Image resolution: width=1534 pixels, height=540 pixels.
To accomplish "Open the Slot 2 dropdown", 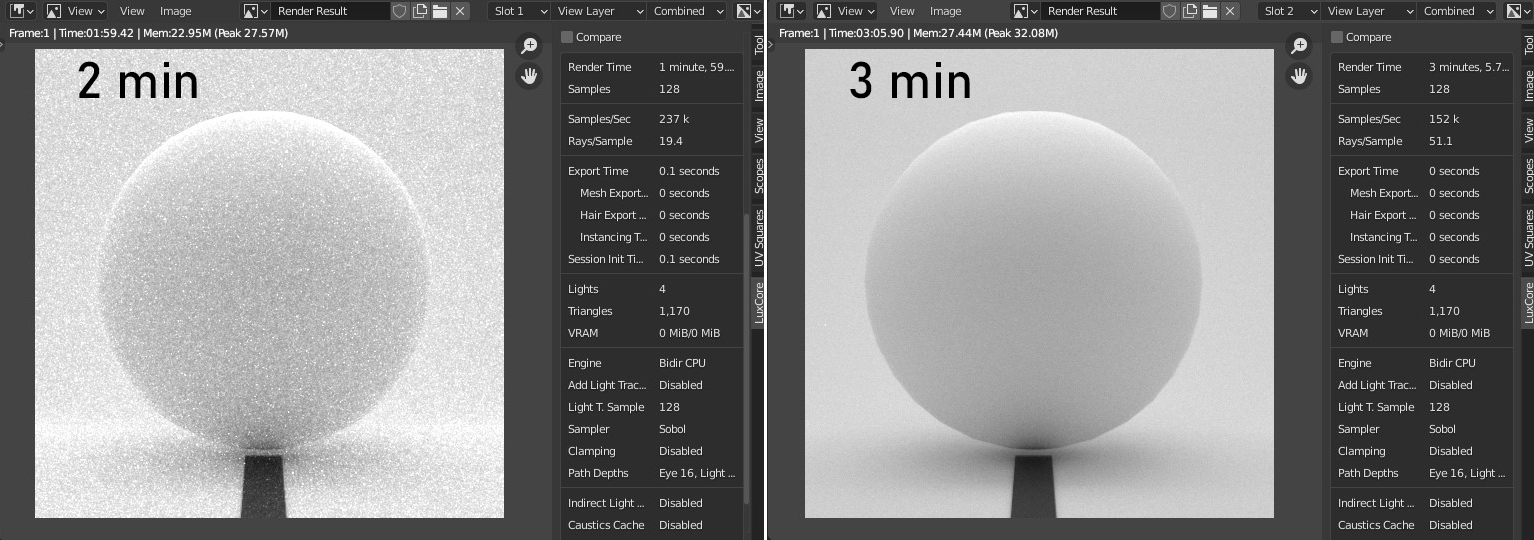I will tap(1290, 11).
